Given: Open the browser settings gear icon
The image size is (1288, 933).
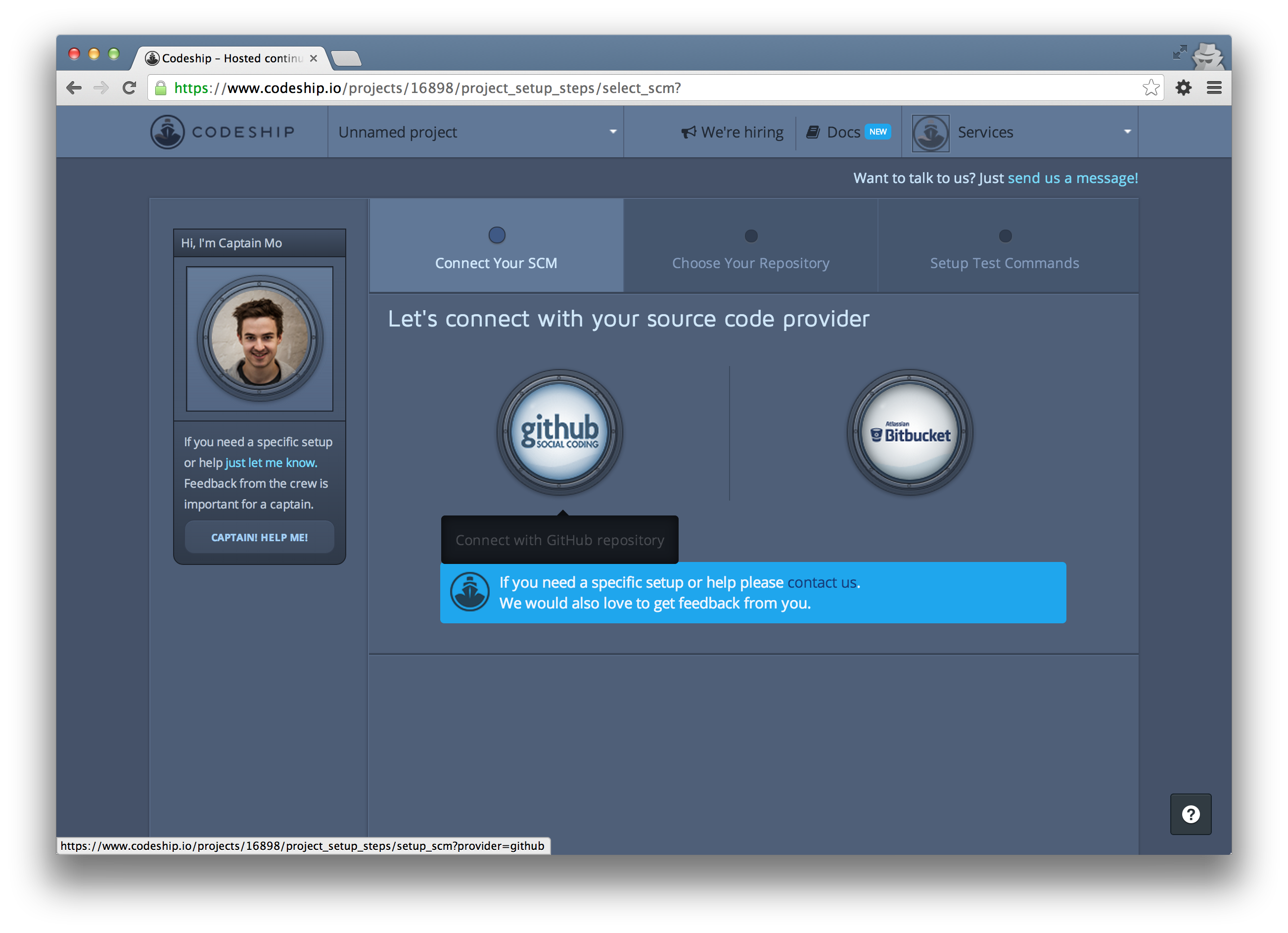Looking at the screenshot, I should [1184, 88].
